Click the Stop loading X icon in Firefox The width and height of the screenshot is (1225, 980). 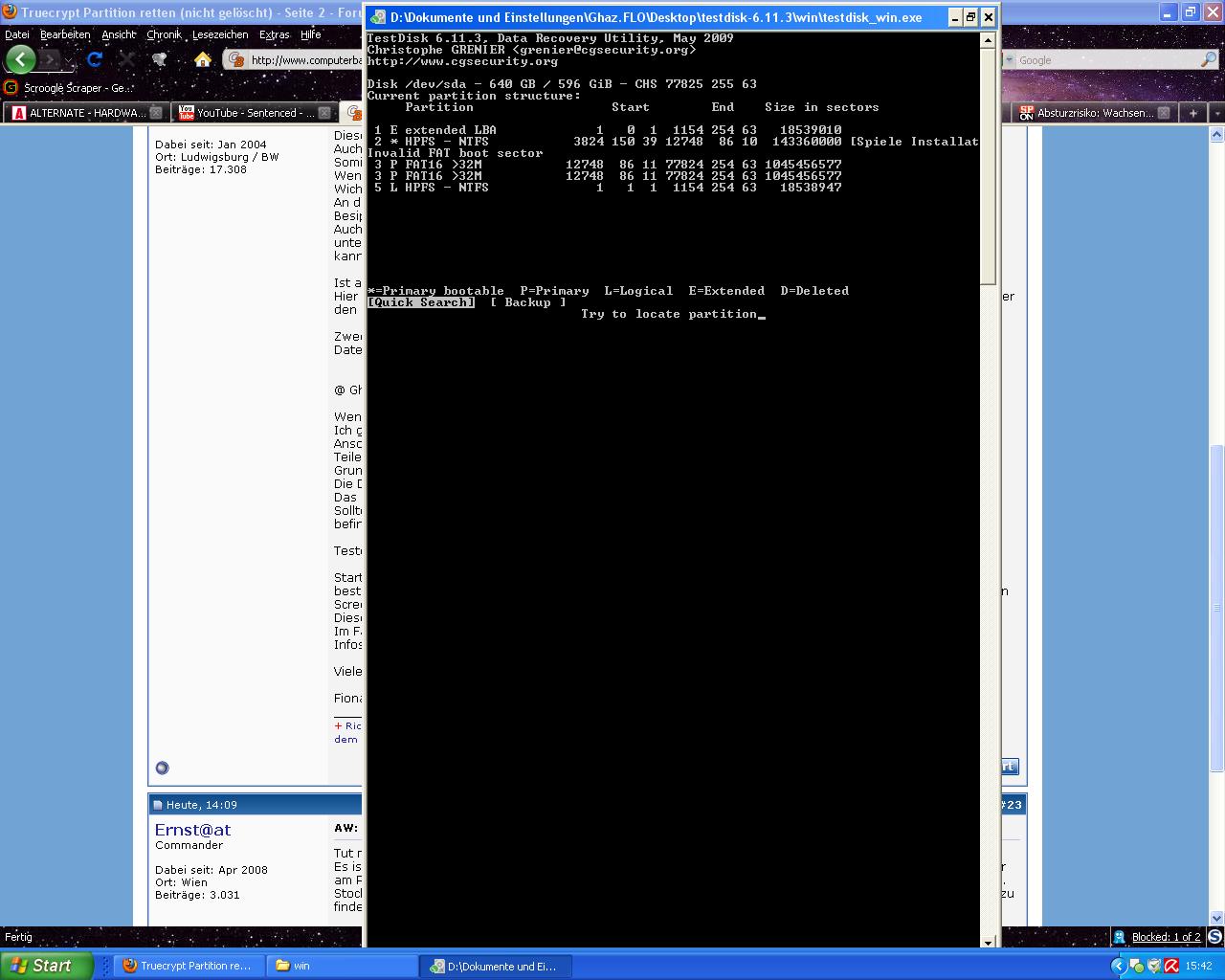tap(126, 59)
